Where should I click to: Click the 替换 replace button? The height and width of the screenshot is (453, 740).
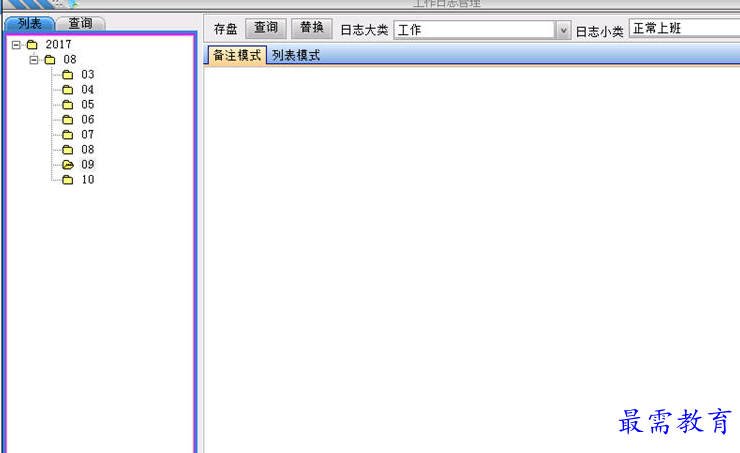coord(311,28)
